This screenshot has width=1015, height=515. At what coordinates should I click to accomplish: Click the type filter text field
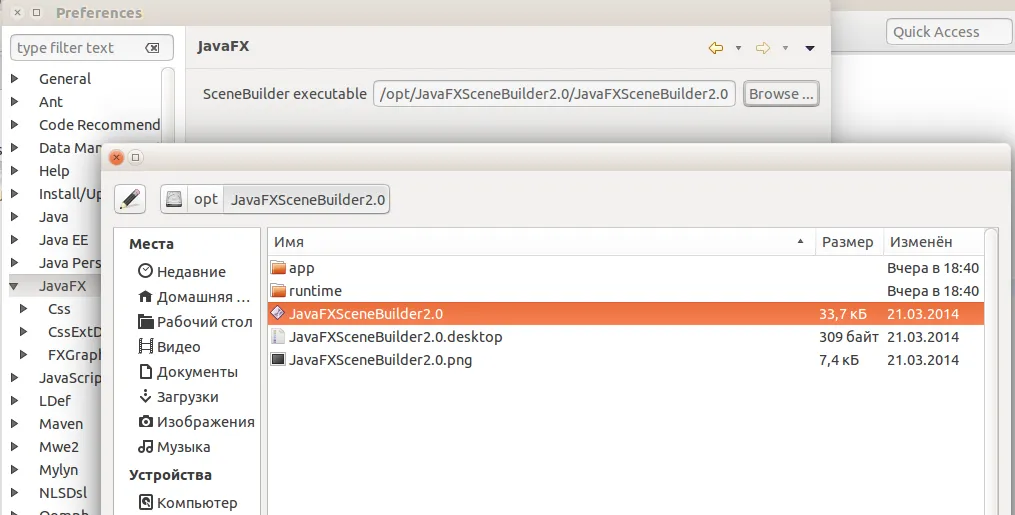tap(92, 48)
